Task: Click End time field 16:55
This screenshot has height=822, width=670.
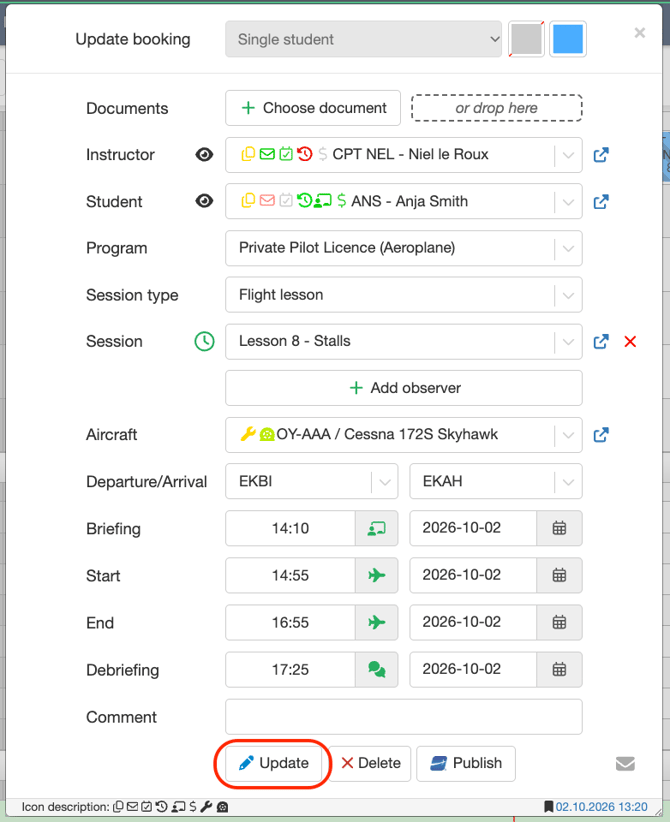Action: click(290, 623)
